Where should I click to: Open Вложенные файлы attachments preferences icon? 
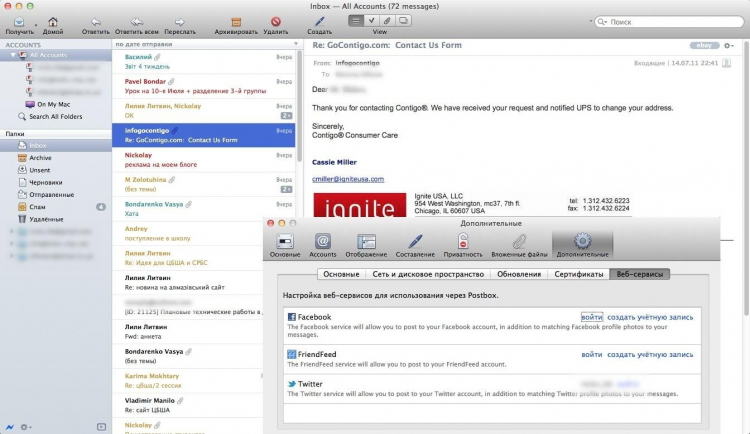519,246
